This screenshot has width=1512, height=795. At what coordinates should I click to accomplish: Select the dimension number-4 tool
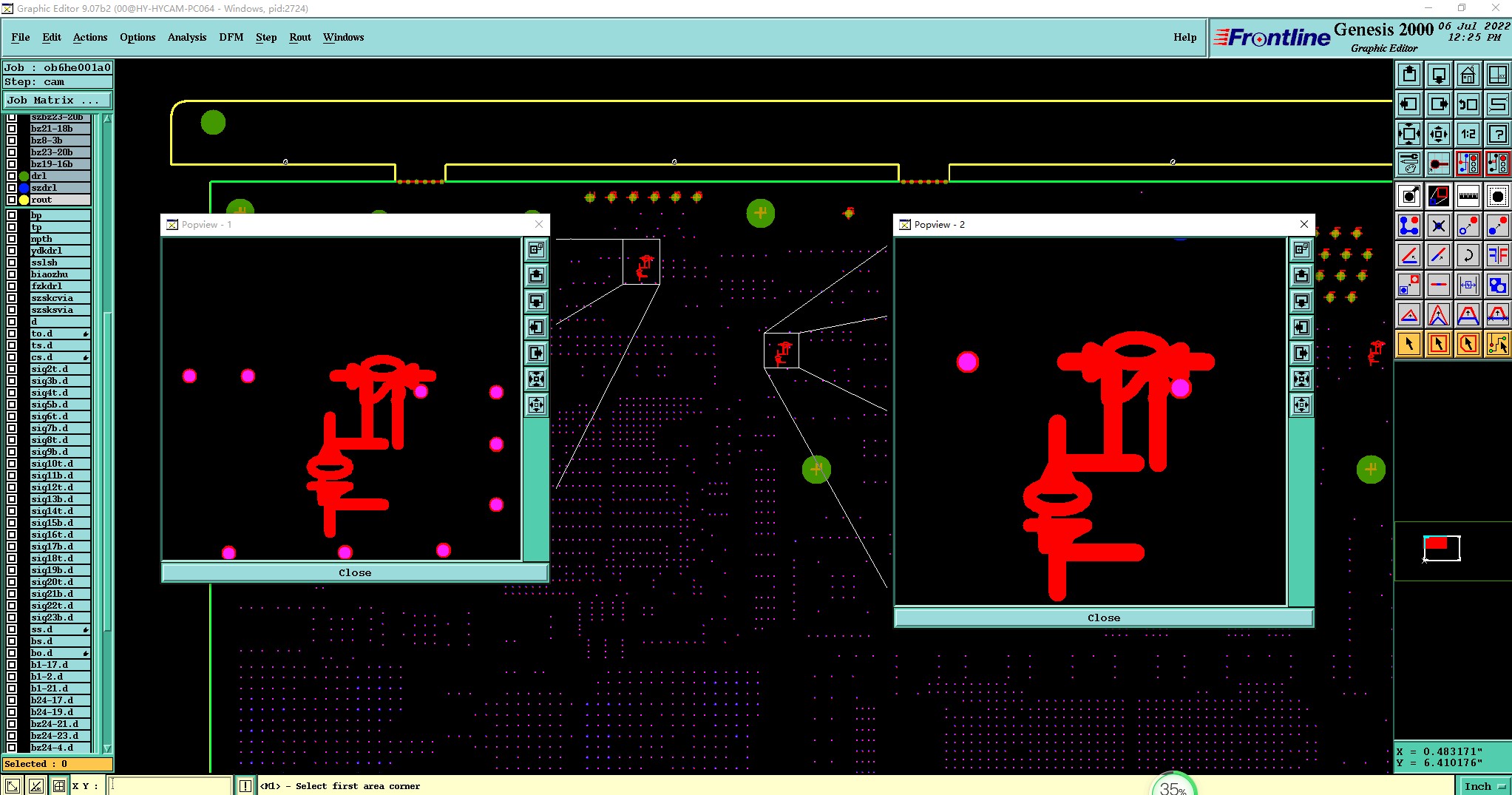[x=1468, y=285]
